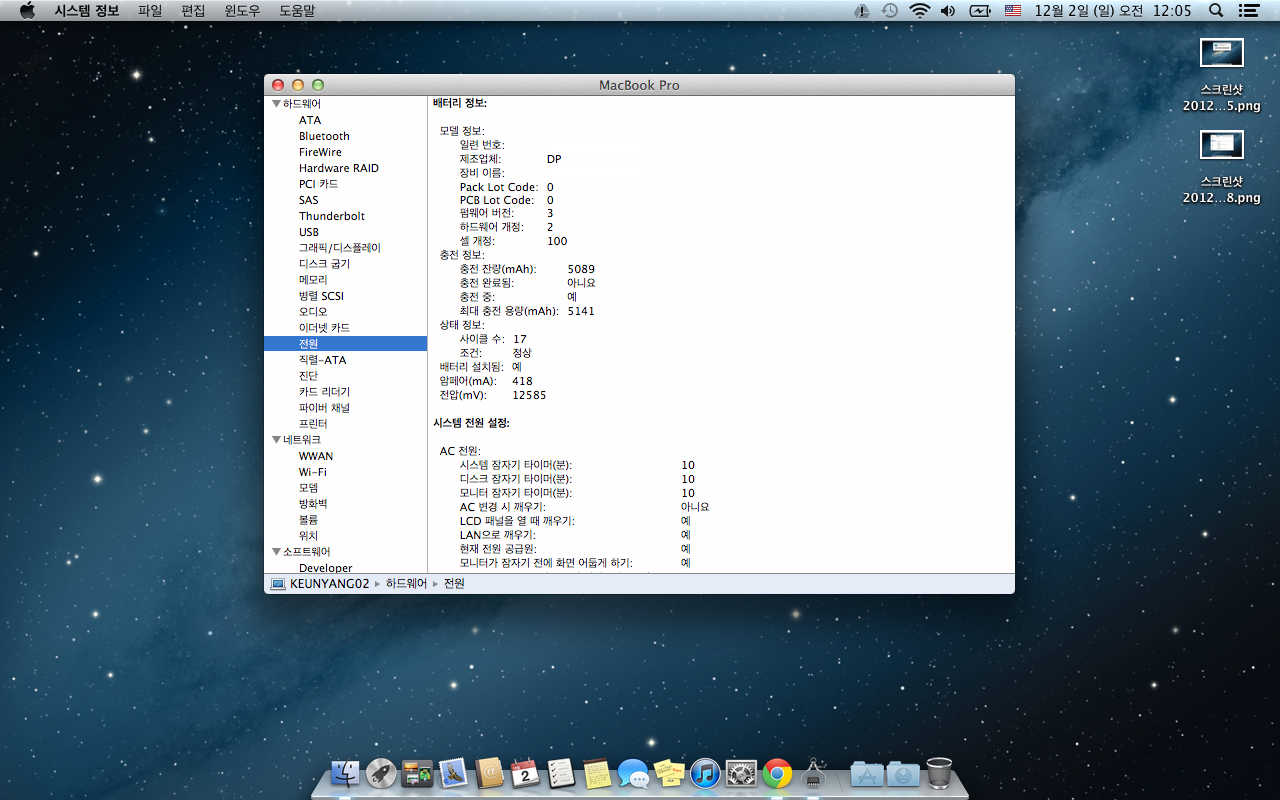Click KEUNYANG02 in the path bar
The width and height of the screenshot is (1280, 800).
(x=329, y=583)
